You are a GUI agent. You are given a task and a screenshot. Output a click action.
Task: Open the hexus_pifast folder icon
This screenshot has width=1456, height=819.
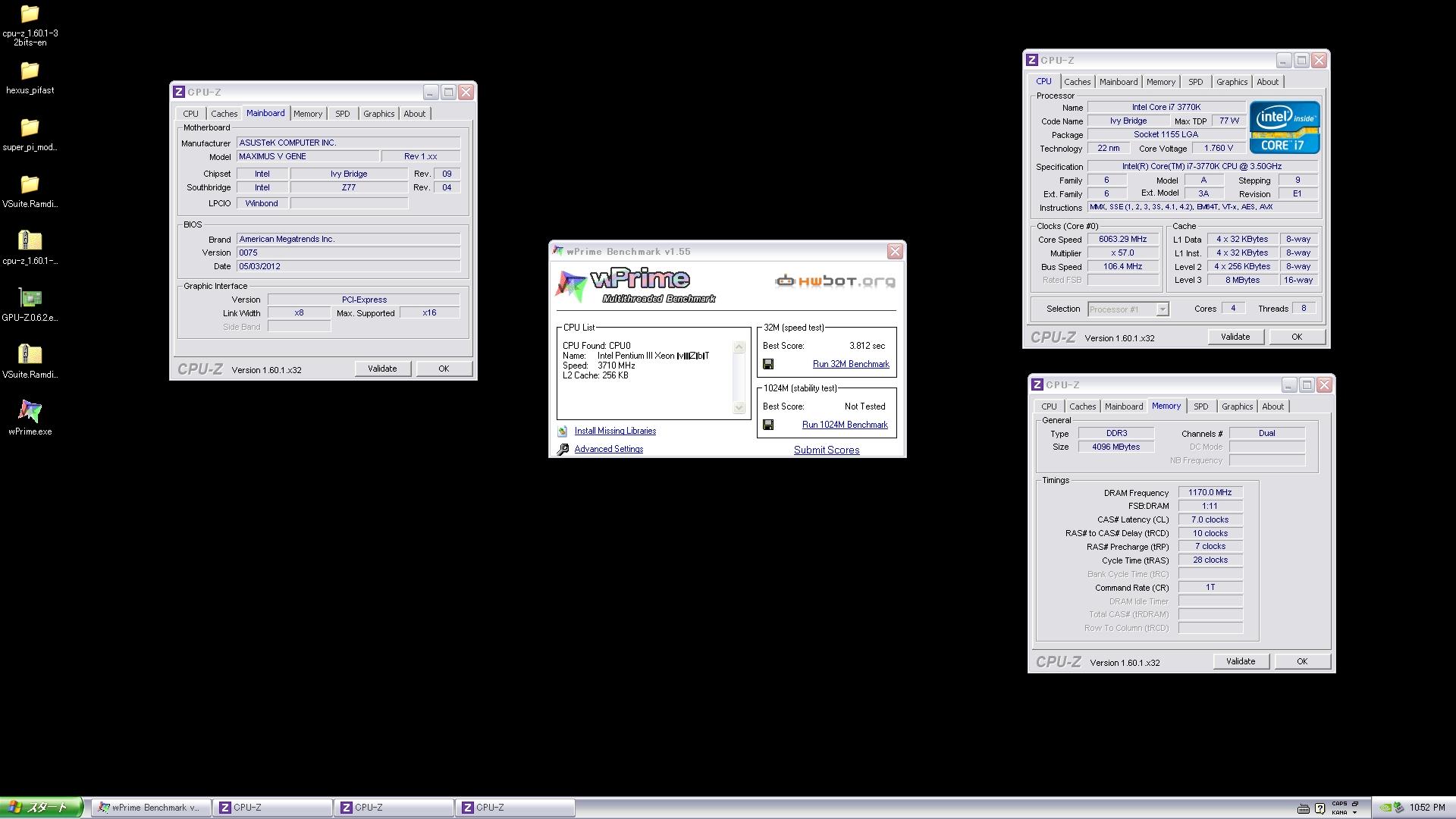30,71
